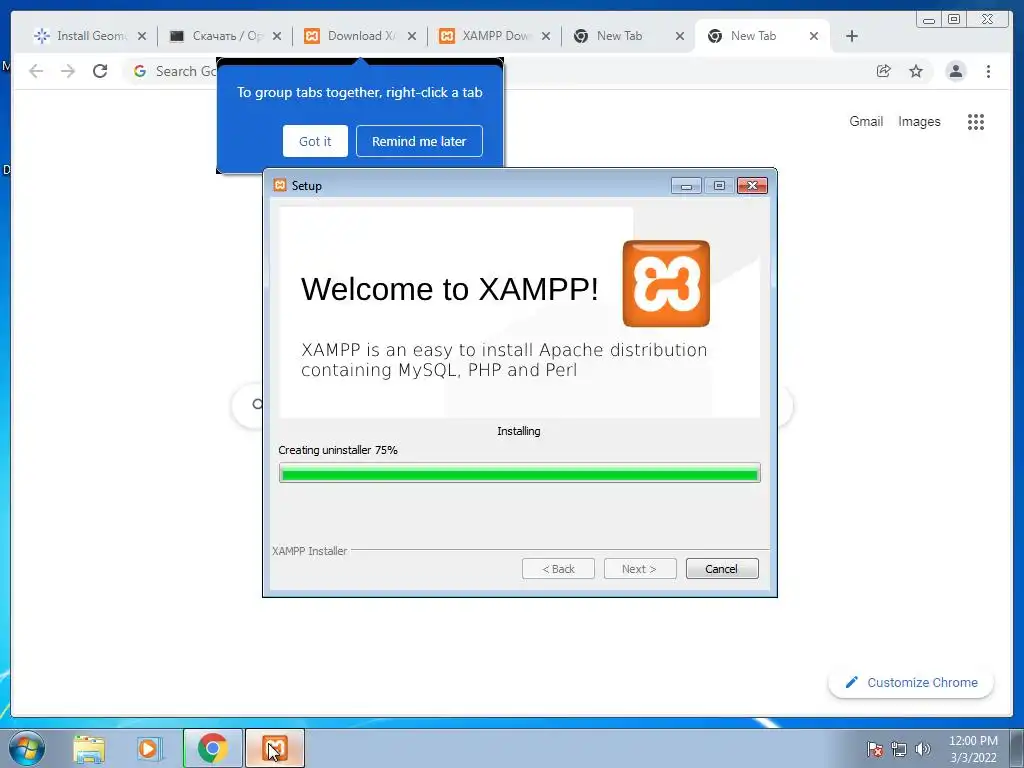Click the Next button in Setup
The width and height of the screenshot is (1024, 768).
click(x=640, y=569)
